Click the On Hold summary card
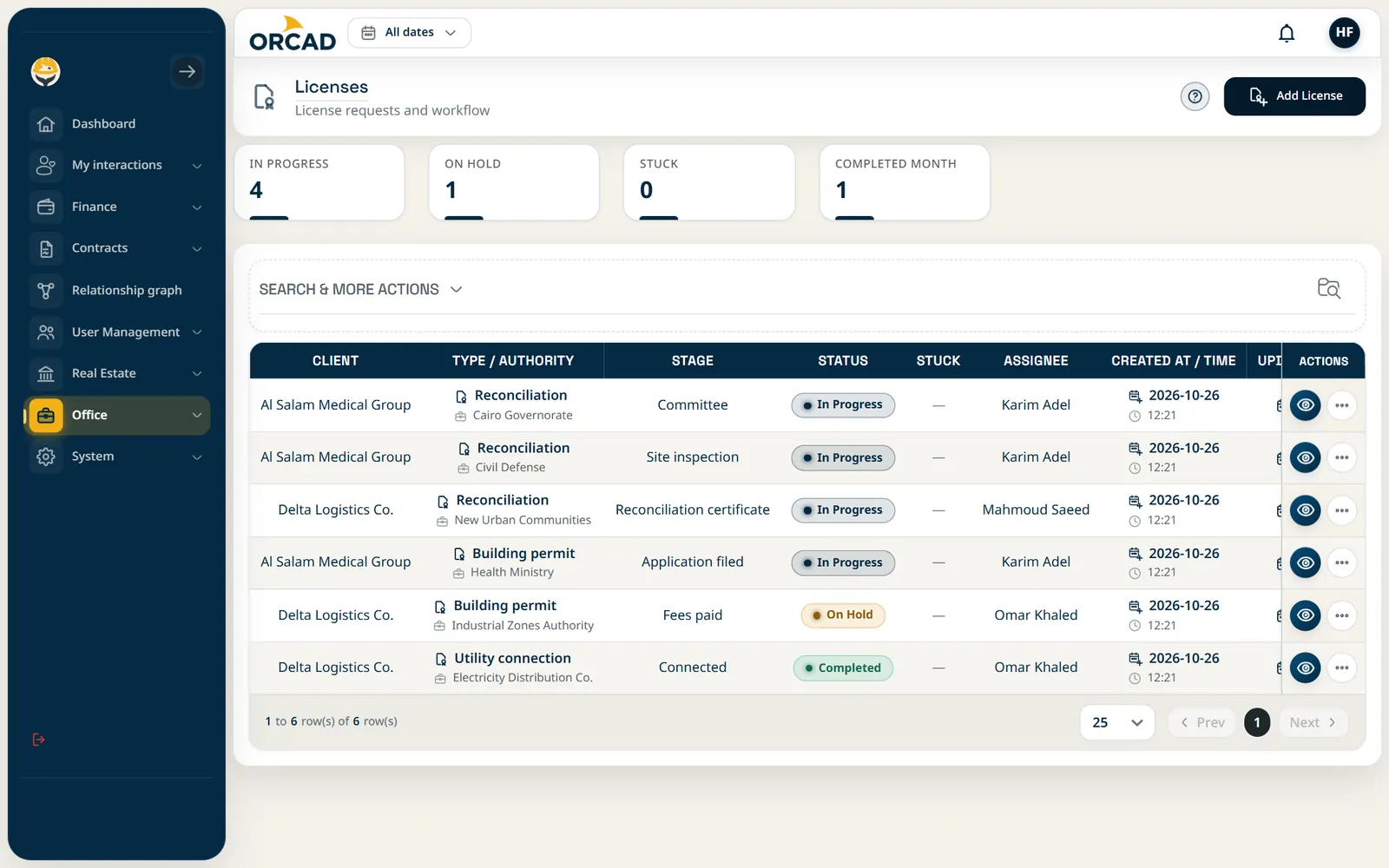Viewport: 1389px width, 868px height. point(514,182)
